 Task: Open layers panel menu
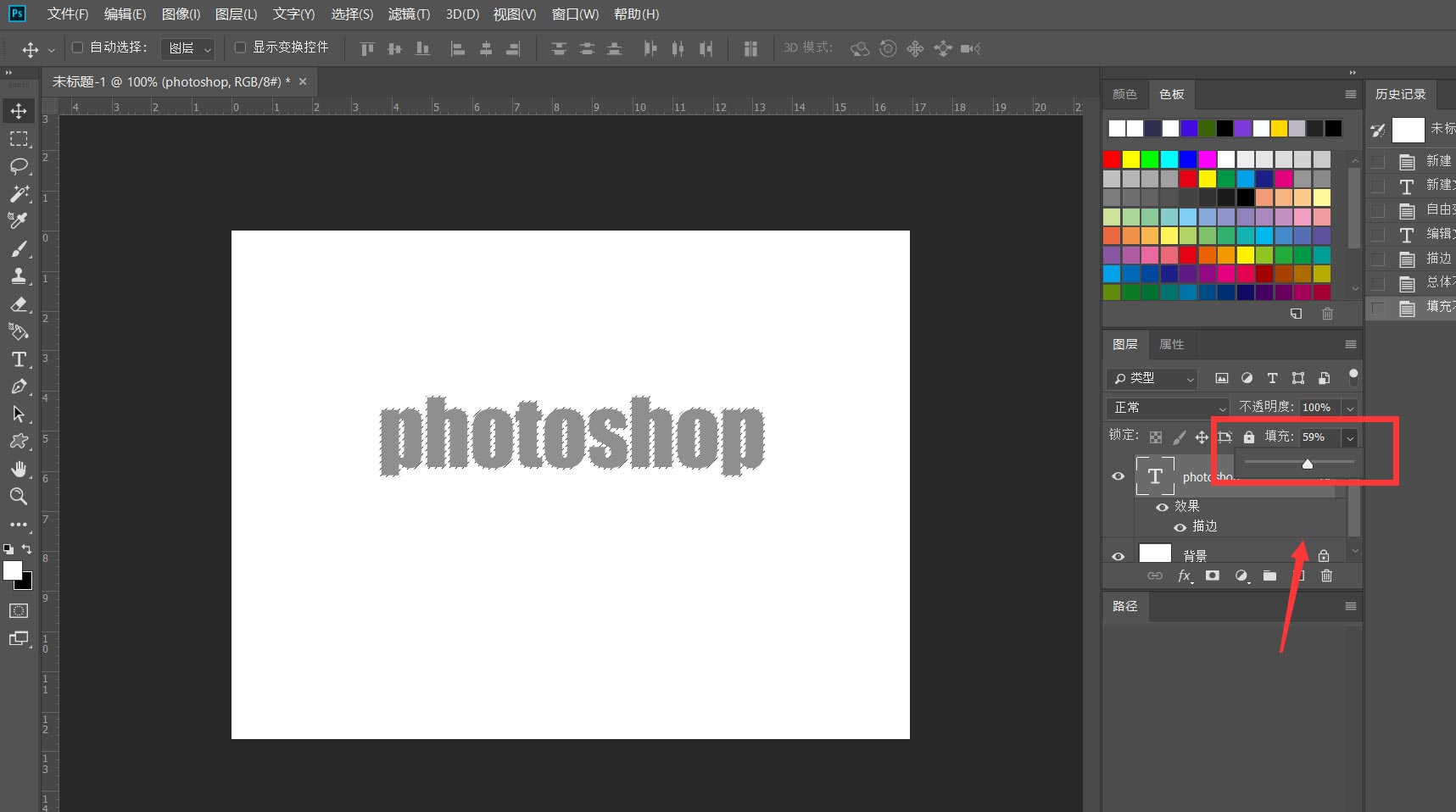(x=1351, y=344)
